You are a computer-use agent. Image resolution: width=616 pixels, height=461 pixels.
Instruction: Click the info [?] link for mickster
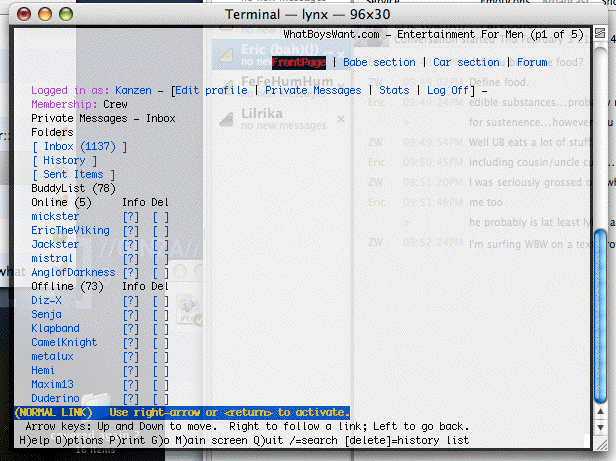[x=130, y=216]
